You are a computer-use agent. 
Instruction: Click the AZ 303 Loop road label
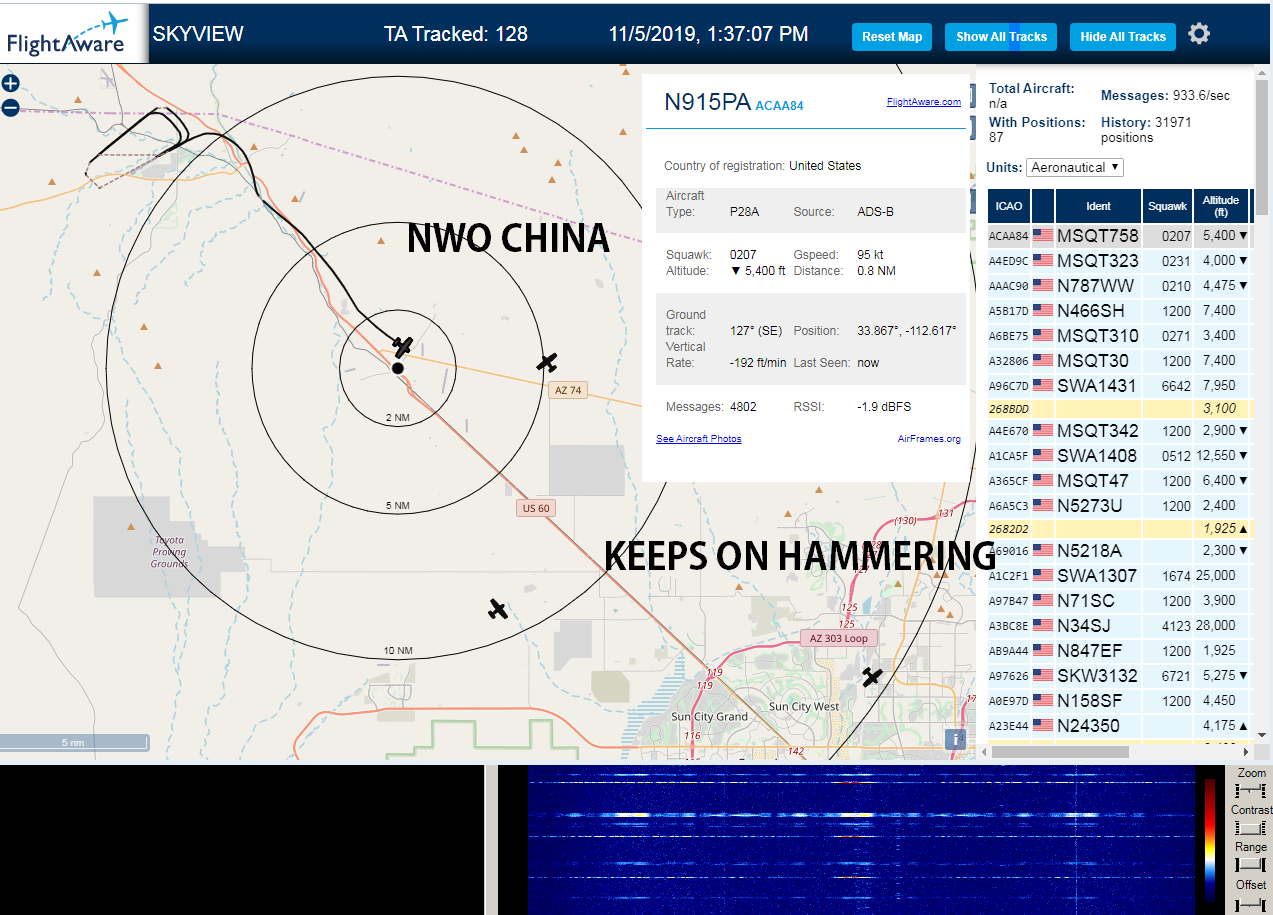pos(839,638)
